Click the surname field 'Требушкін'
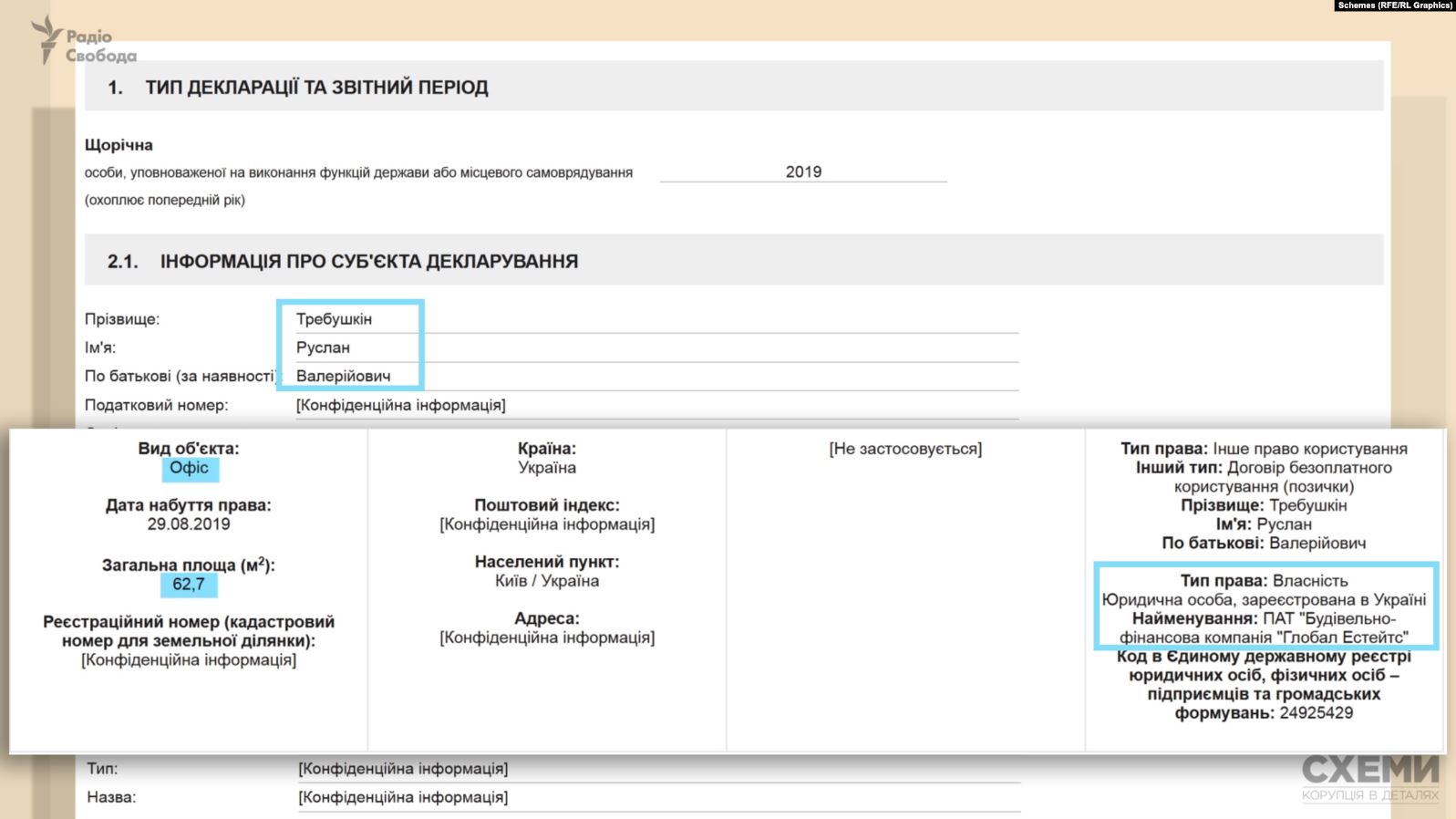The image size is (1456, 819). (334, 319)
